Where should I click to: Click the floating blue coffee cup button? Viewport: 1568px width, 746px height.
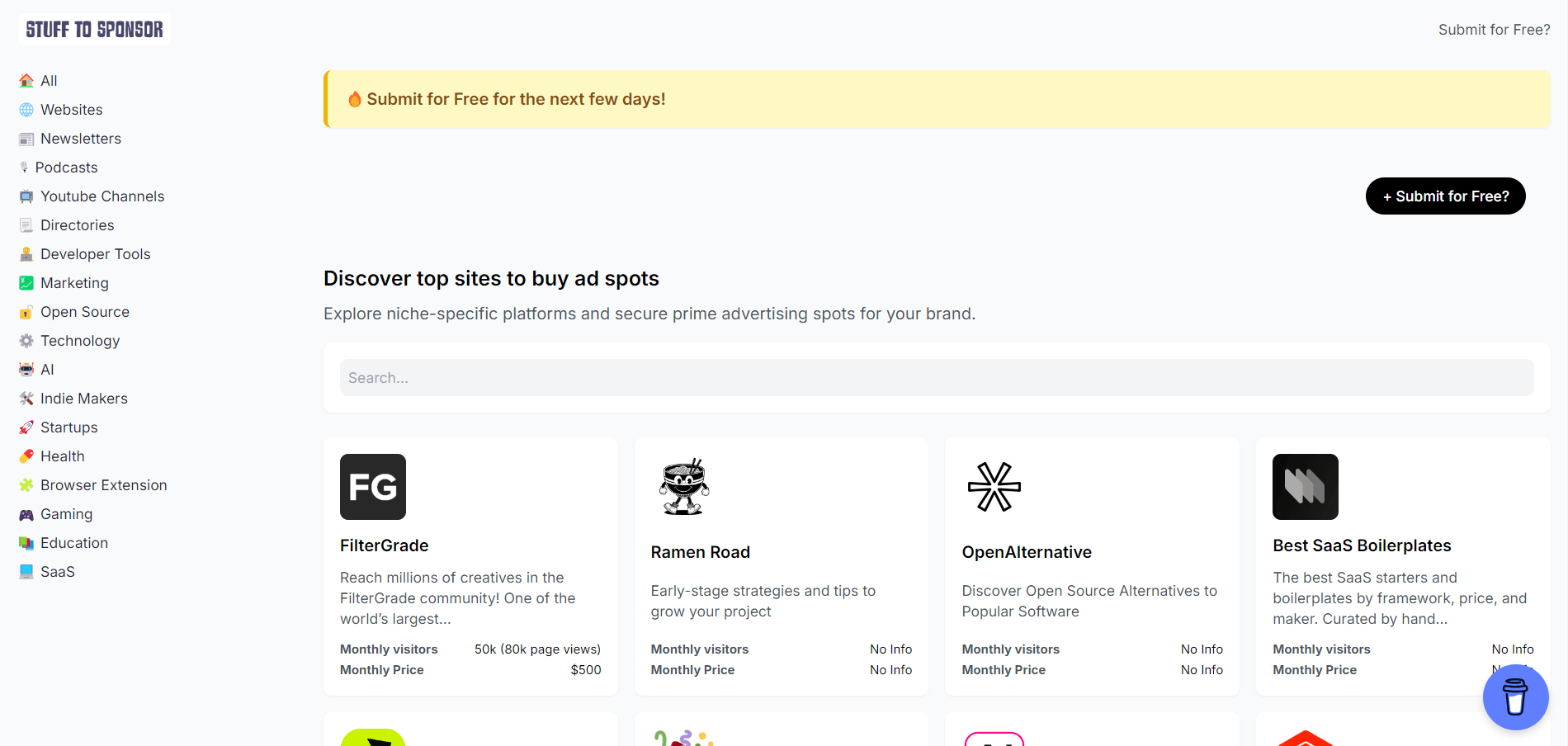(1514, 697)
